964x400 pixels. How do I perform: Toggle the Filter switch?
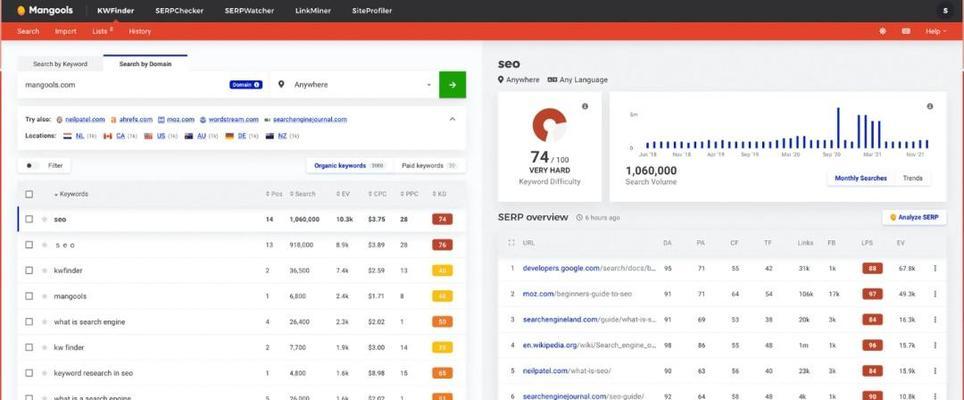32,165
